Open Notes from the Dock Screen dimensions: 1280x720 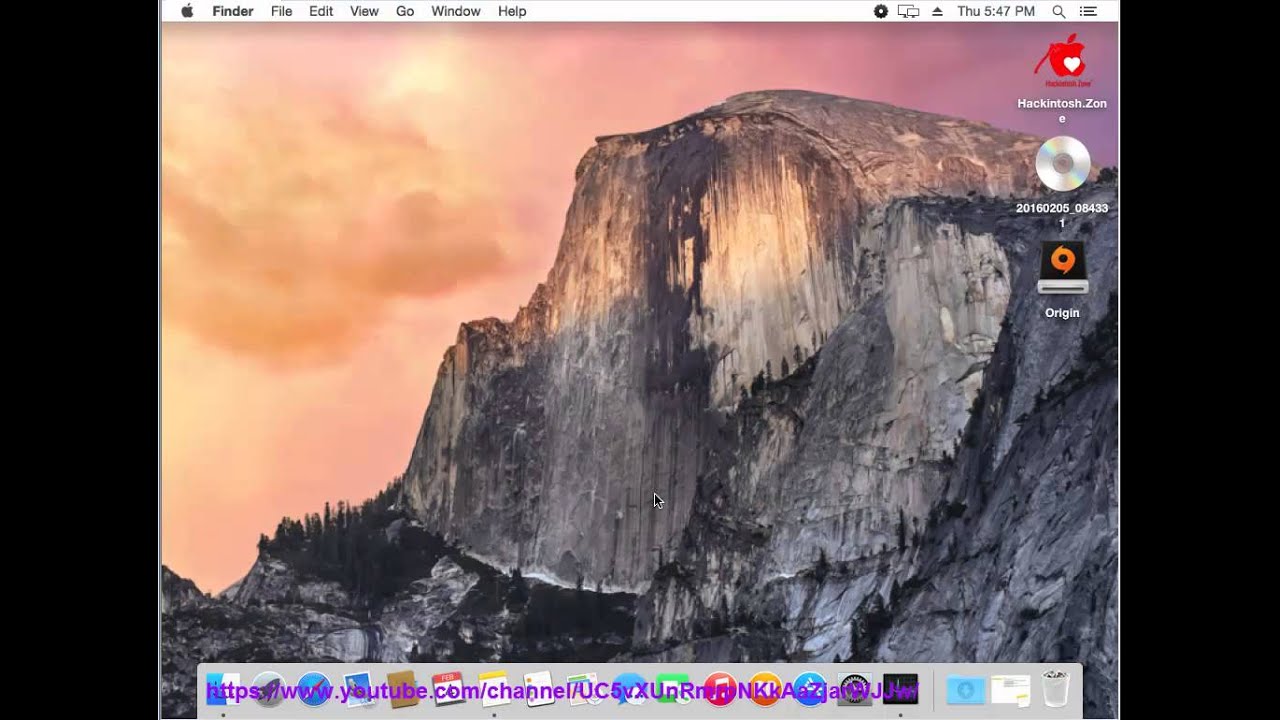(493, 689)
